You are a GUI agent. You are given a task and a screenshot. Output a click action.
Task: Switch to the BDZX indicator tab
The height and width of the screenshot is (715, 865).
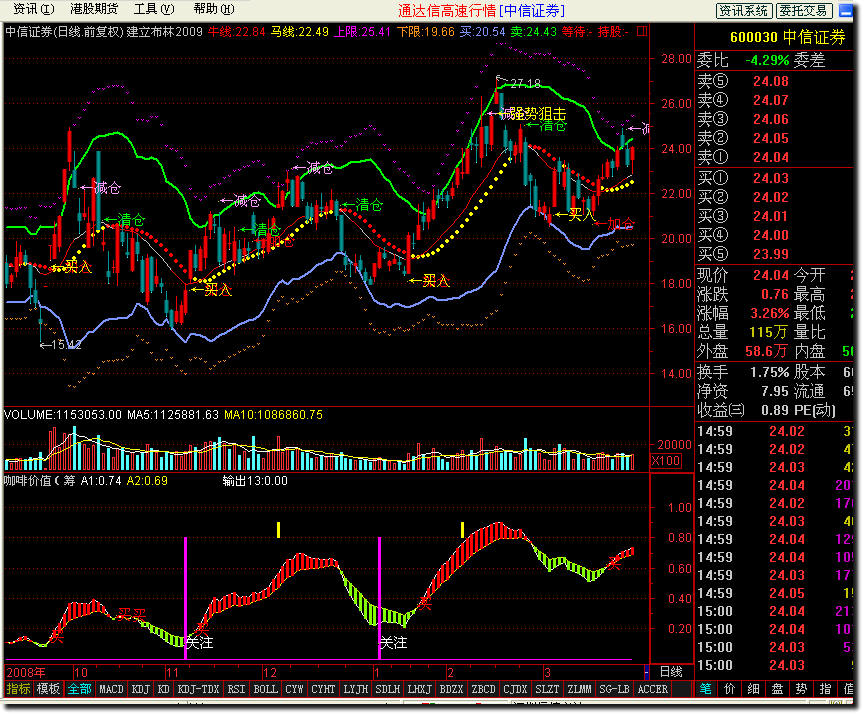pos(451,689)
